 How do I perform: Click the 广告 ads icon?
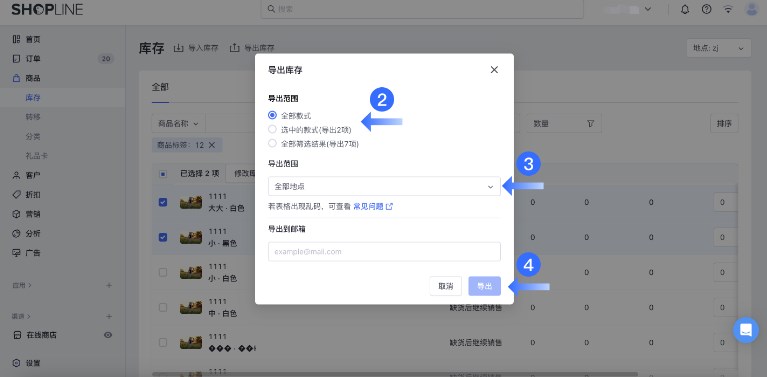point(17,253)
